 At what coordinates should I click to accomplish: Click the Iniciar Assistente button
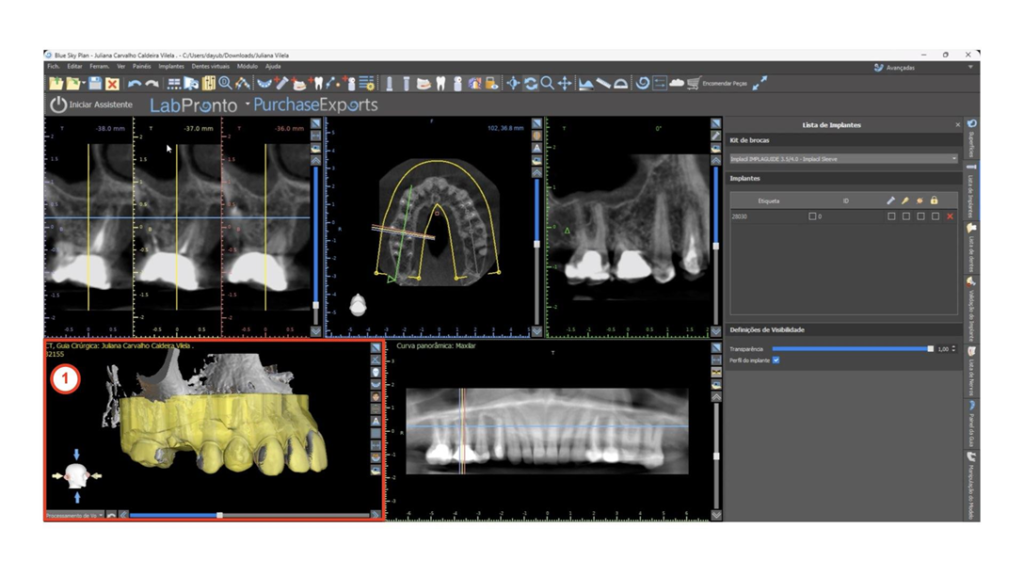pos(91,104)
